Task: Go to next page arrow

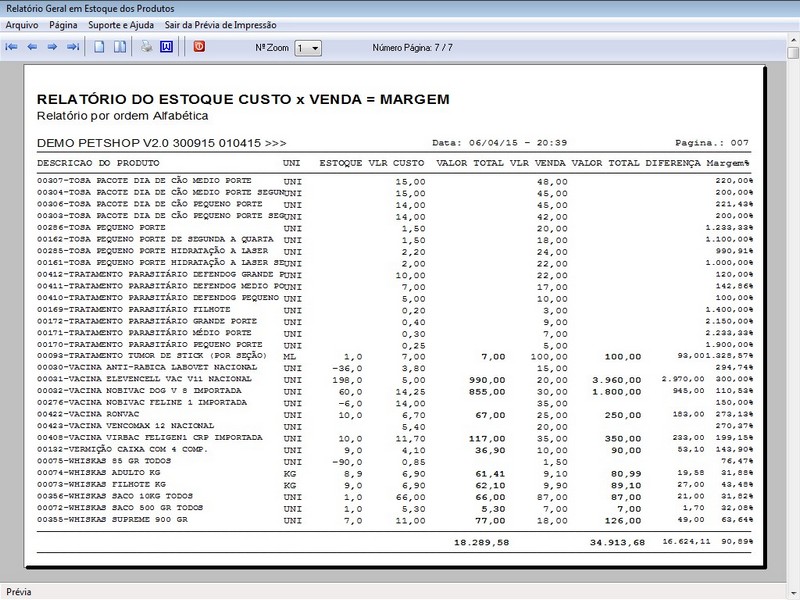Action: [x=52, y=47]
